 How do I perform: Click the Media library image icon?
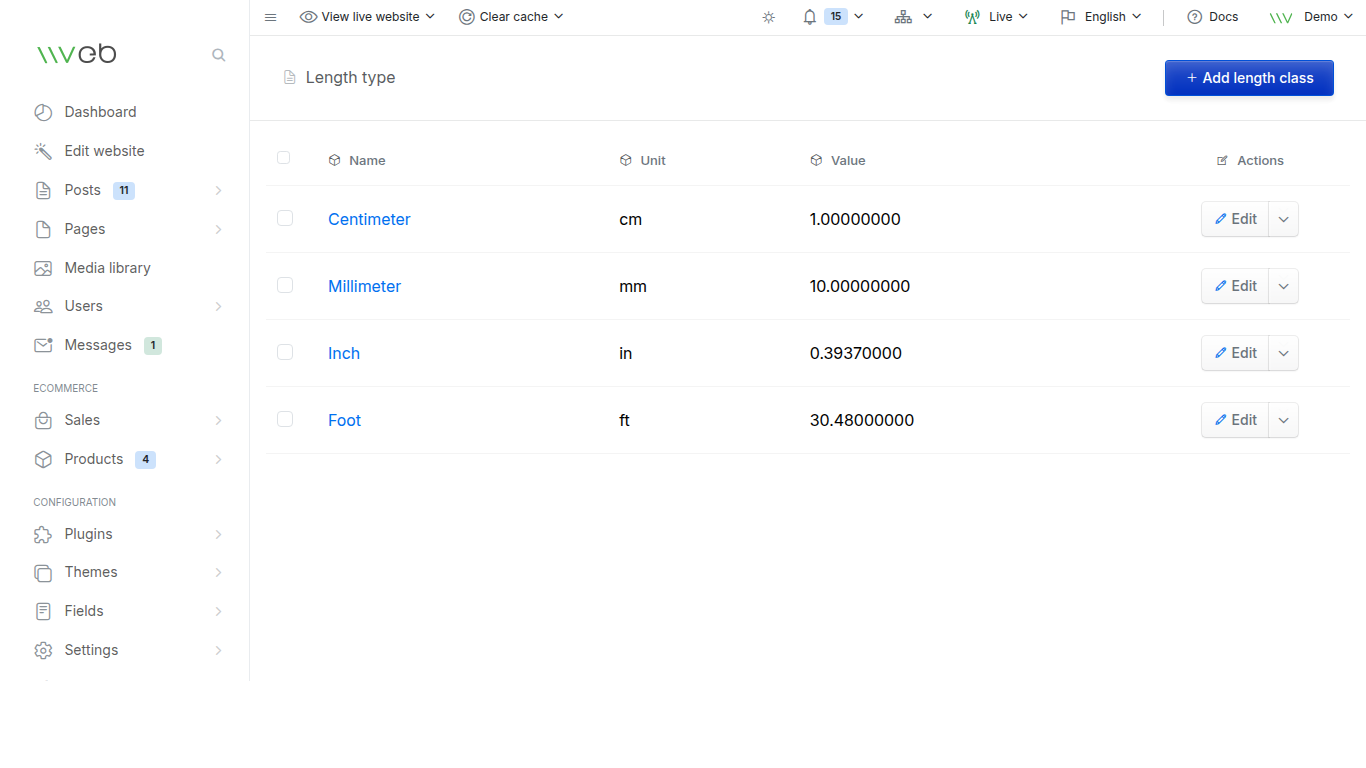coord(43,268)
